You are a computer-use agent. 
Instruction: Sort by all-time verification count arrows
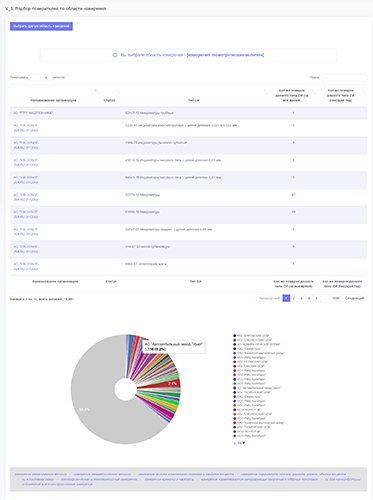[x=314, y=91]
